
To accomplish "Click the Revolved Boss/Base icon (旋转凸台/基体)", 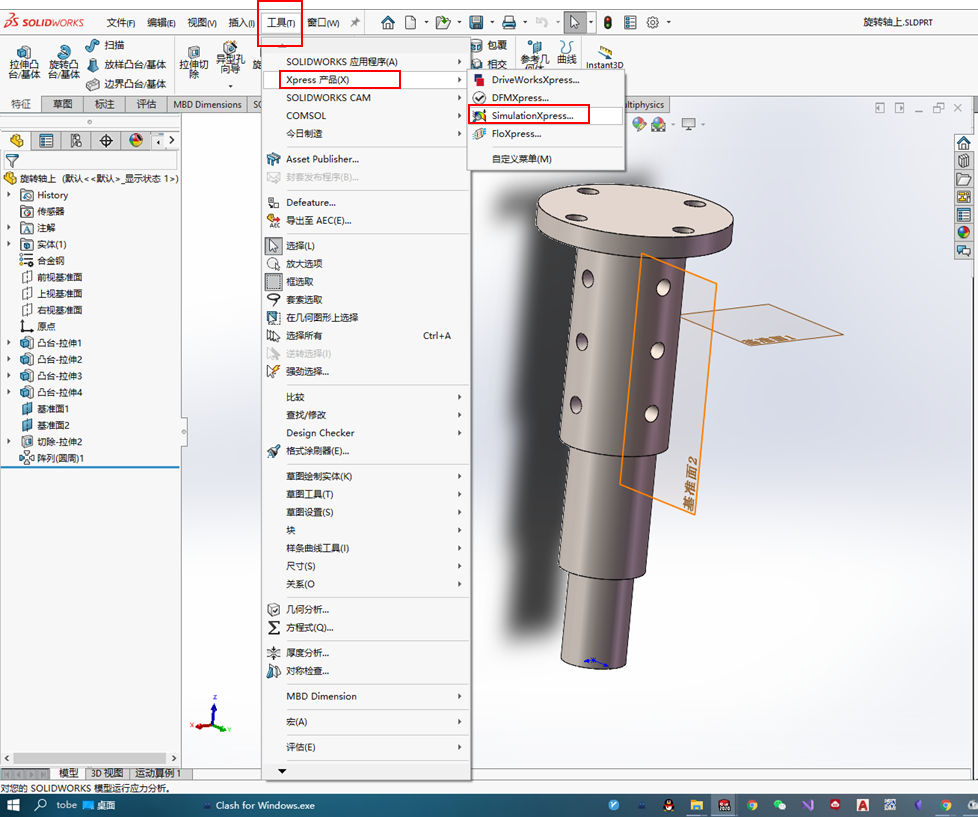I will [64, 62].
